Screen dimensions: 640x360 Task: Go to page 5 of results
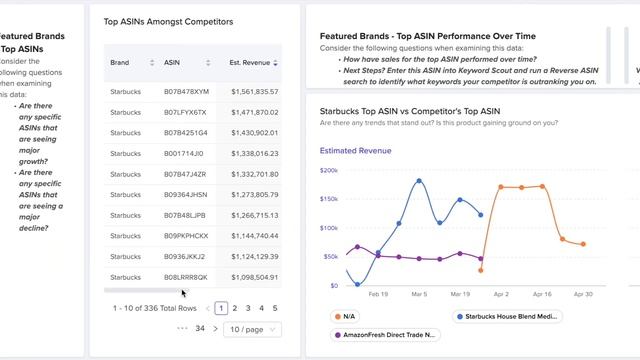pyautogui.click(x=275, y=308)
